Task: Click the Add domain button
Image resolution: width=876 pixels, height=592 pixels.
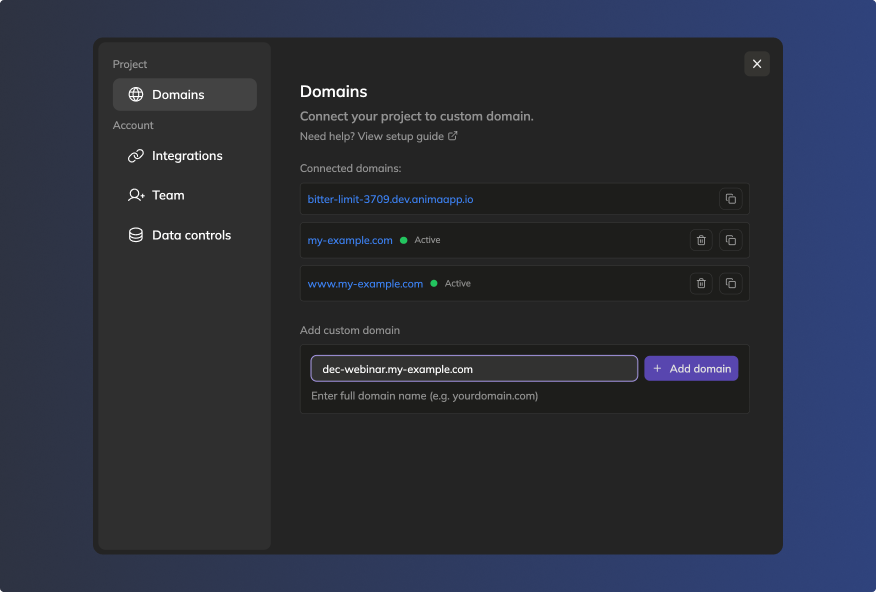Action: coord(691,369)
